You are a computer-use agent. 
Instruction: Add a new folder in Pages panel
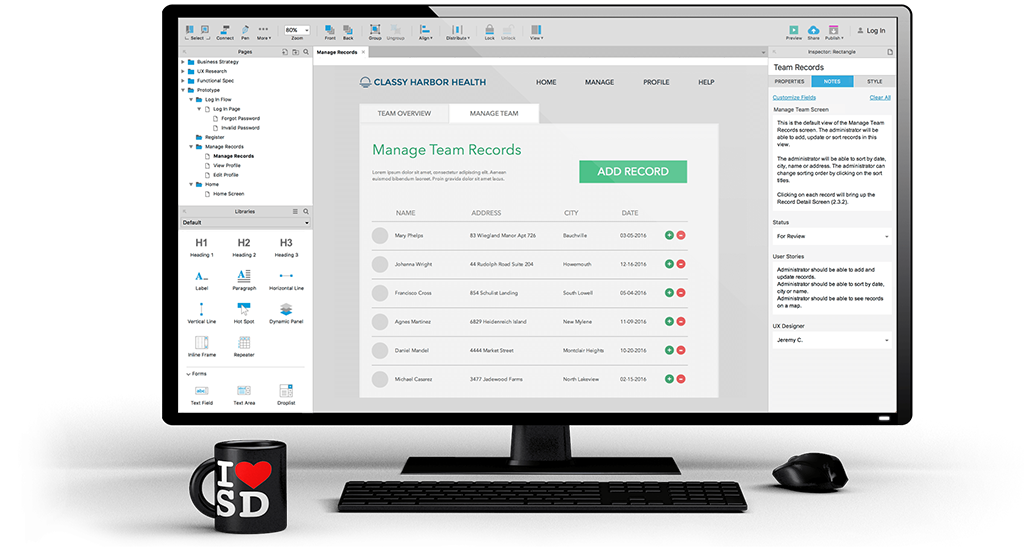295,52
